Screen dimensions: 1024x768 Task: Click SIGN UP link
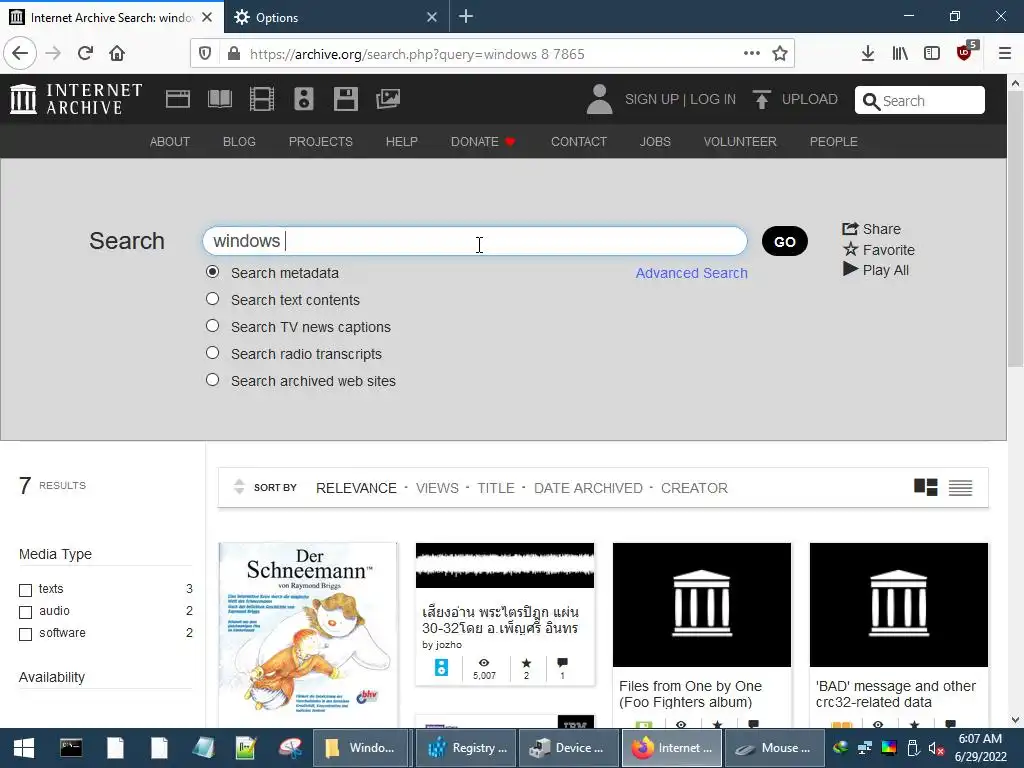coord(652,99)
